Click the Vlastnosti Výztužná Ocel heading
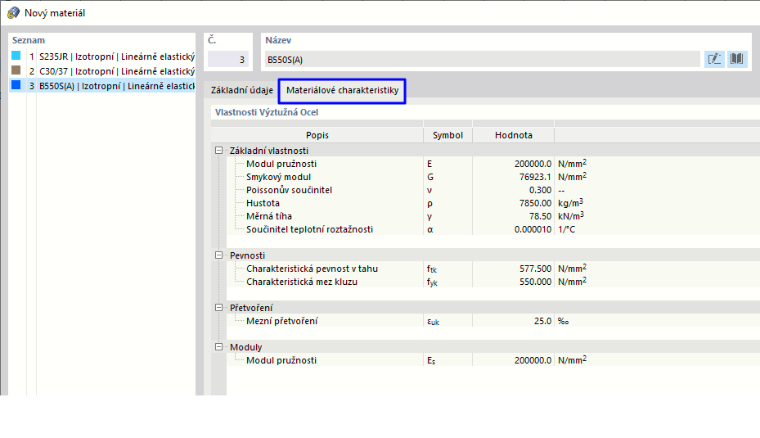This screenshot has width=760, height=438. coord(267,112)
